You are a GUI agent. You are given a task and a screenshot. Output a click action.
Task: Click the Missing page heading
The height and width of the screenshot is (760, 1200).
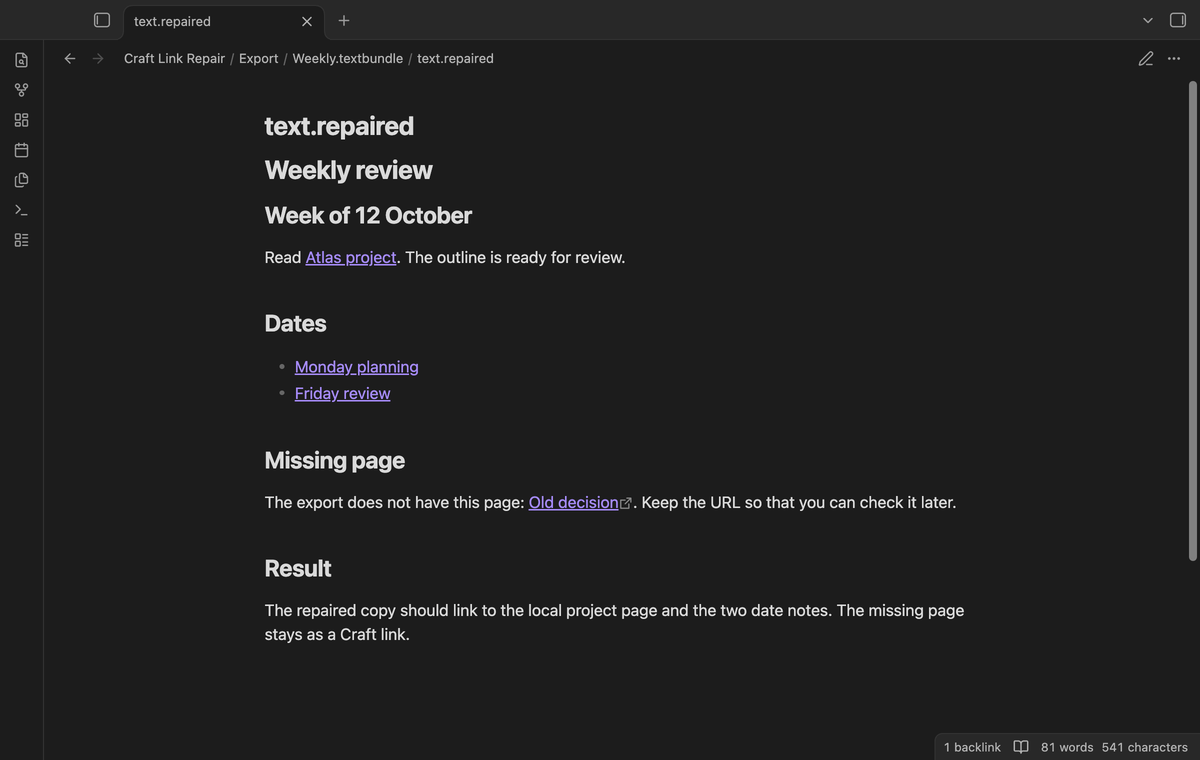tap(335, 460)
